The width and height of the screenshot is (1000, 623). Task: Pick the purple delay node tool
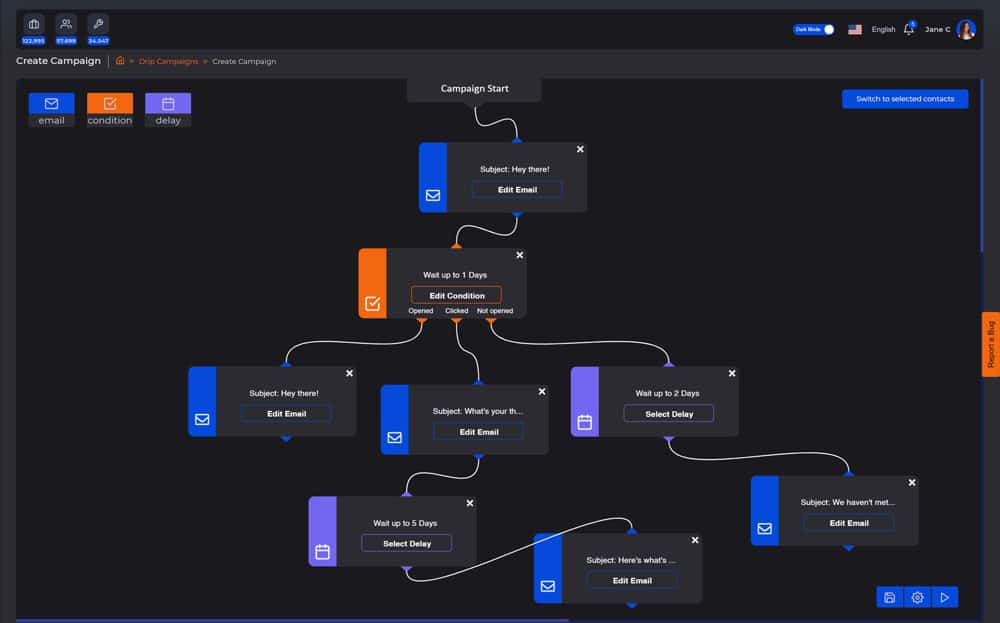pos(168,103)
